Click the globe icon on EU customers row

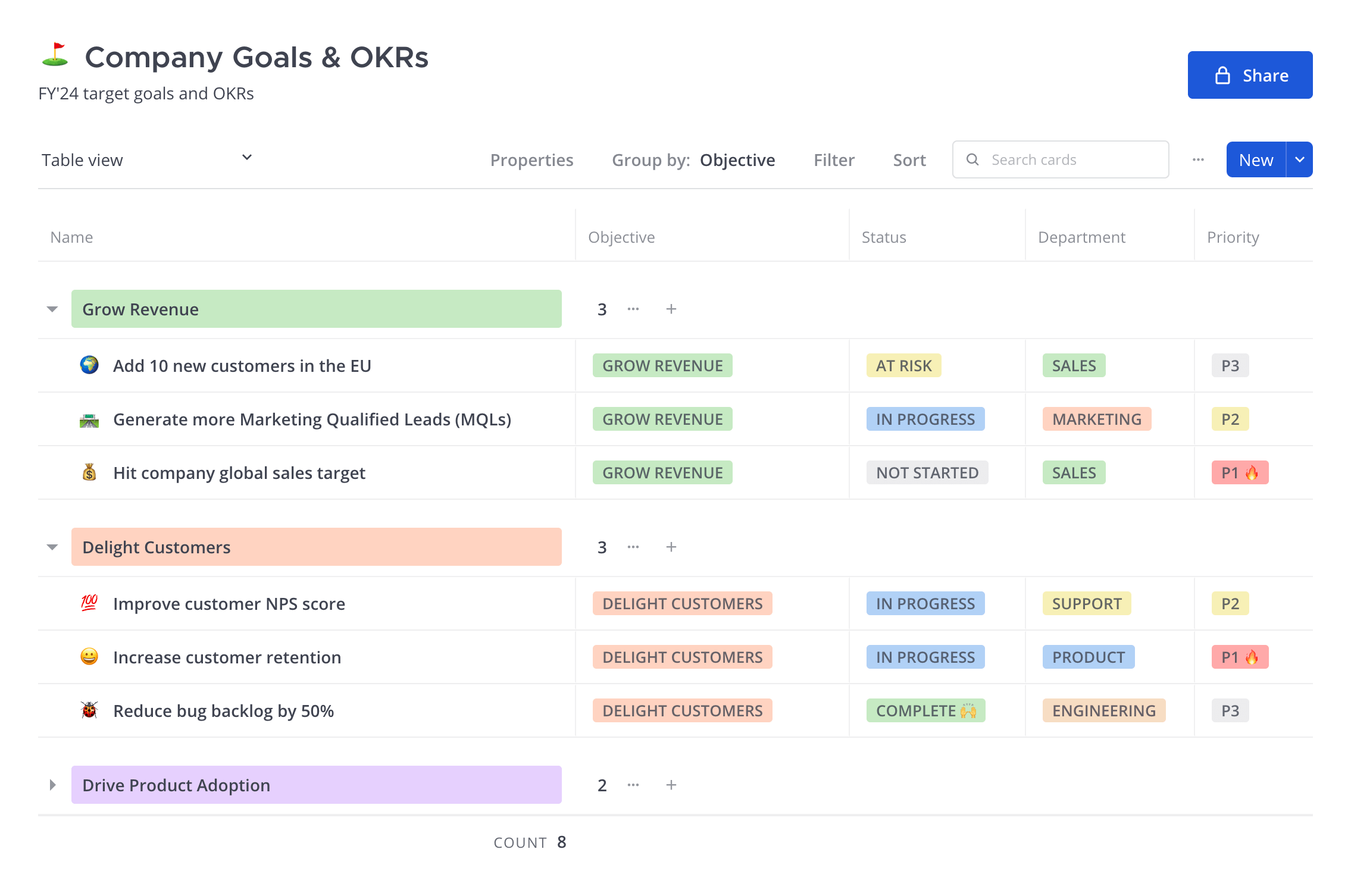(x=89, y=365)
